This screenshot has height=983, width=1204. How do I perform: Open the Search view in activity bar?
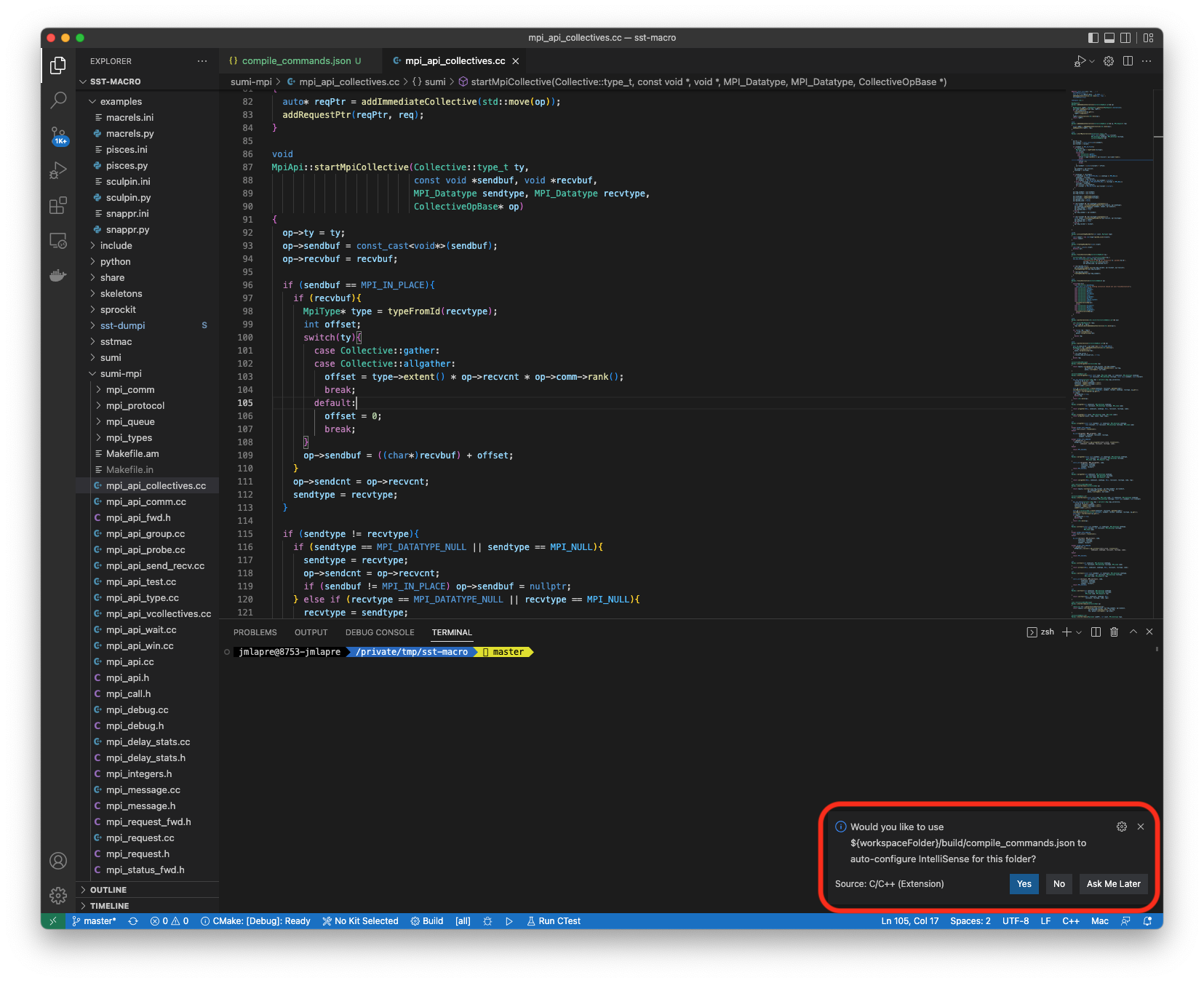pyautogui.click(x=58, y=100)
